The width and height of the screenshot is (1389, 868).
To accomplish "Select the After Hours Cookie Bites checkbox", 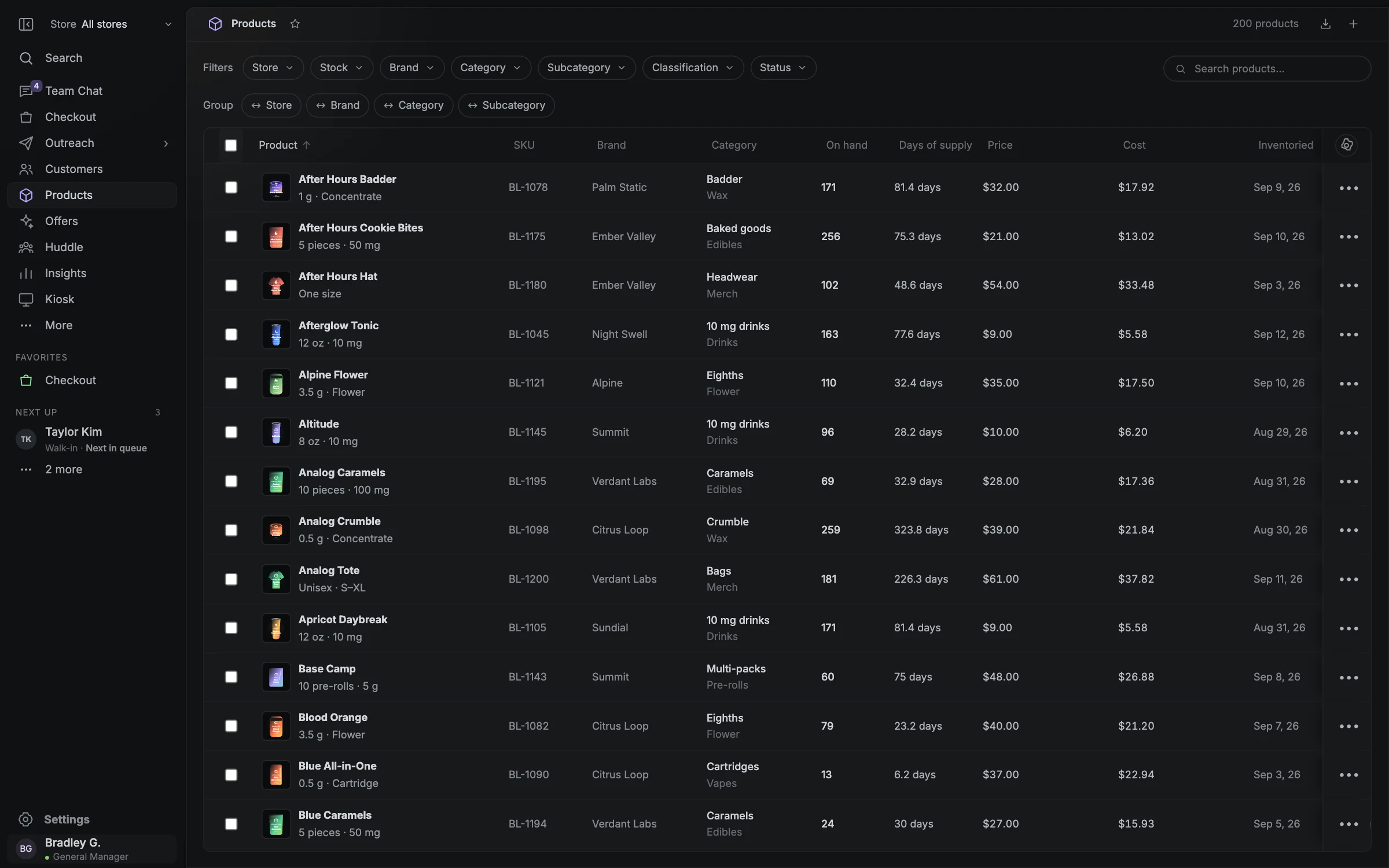I will tap(231, 237).
